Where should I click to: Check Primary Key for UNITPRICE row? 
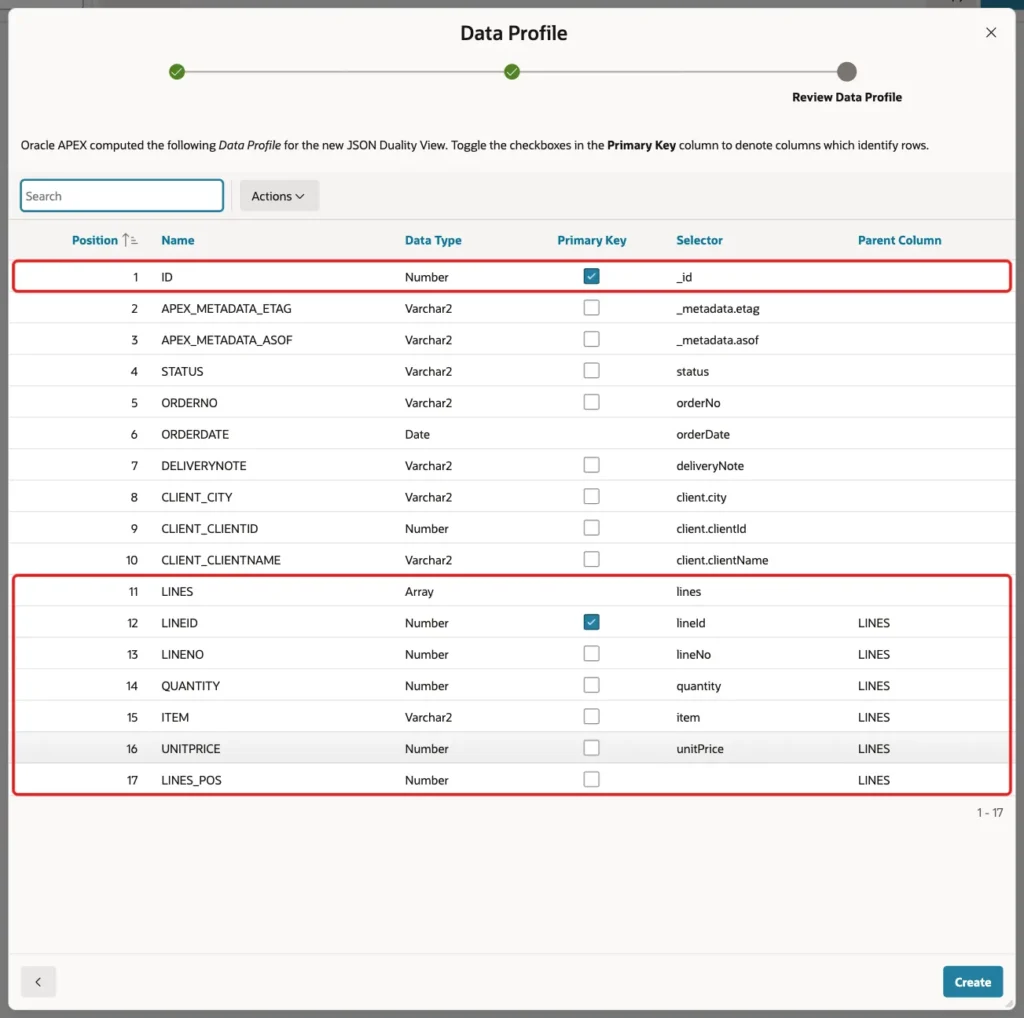591,748
